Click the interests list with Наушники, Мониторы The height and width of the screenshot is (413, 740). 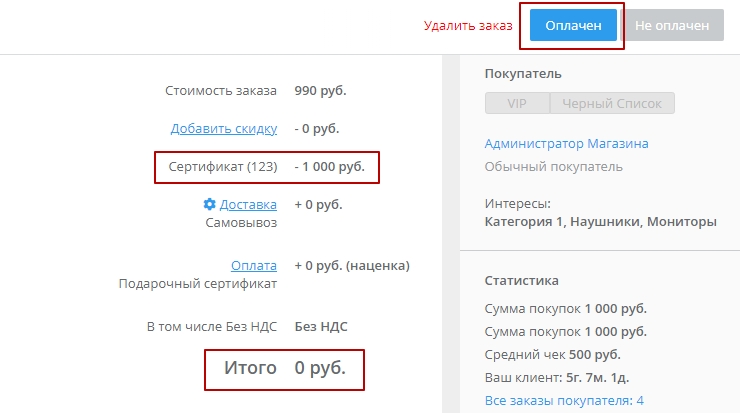click(600, 221)
